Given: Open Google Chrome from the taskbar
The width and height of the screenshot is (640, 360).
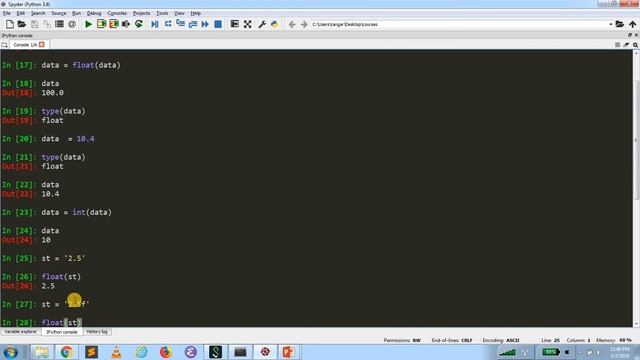Looking at the screenshot, I should coord(66,352).
